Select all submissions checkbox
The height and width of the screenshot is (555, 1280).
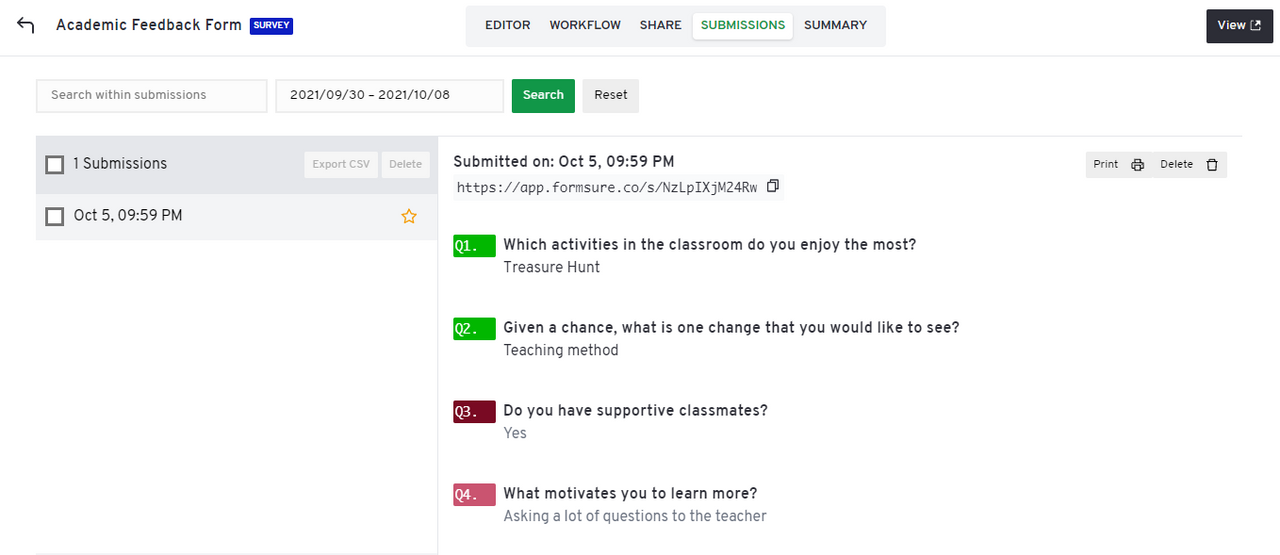click(55, 164)
